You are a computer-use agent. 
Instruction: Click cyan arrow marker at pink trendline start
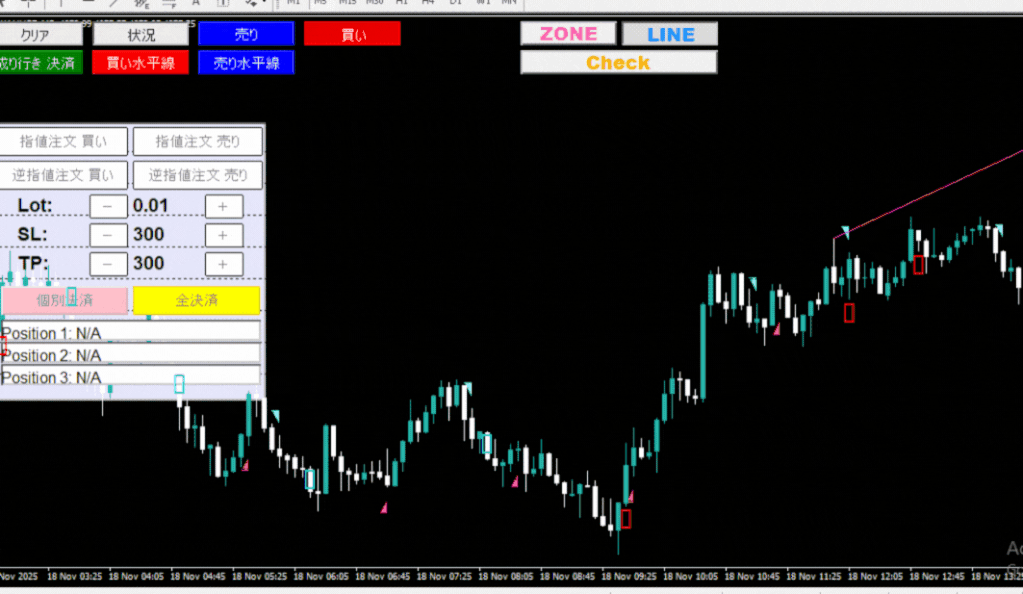click(845, 232)
